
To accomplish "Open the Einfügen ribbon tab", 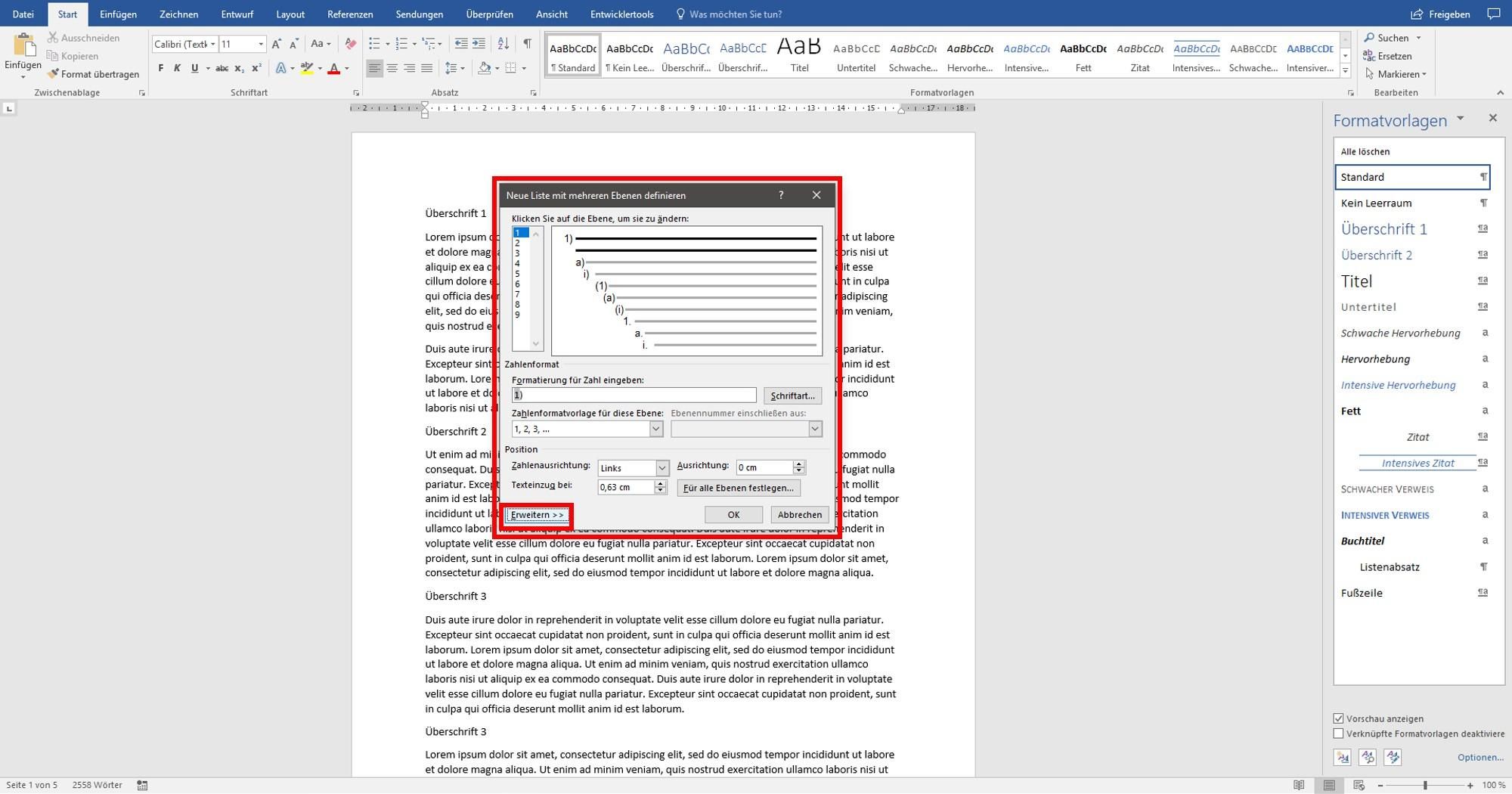I will (x=118, y=14).
